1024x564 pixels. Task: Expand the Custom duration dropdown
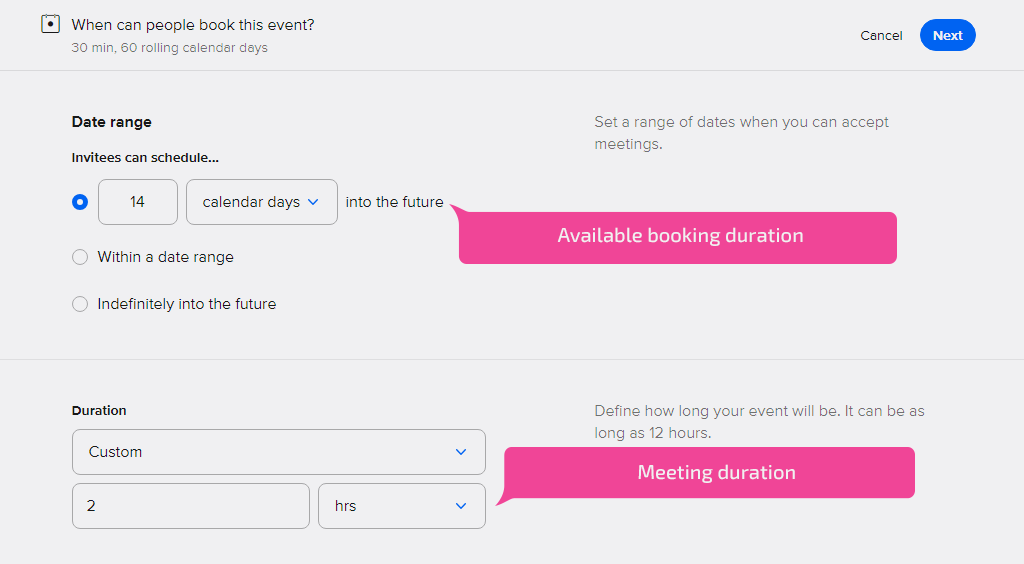tap(279, 452)
